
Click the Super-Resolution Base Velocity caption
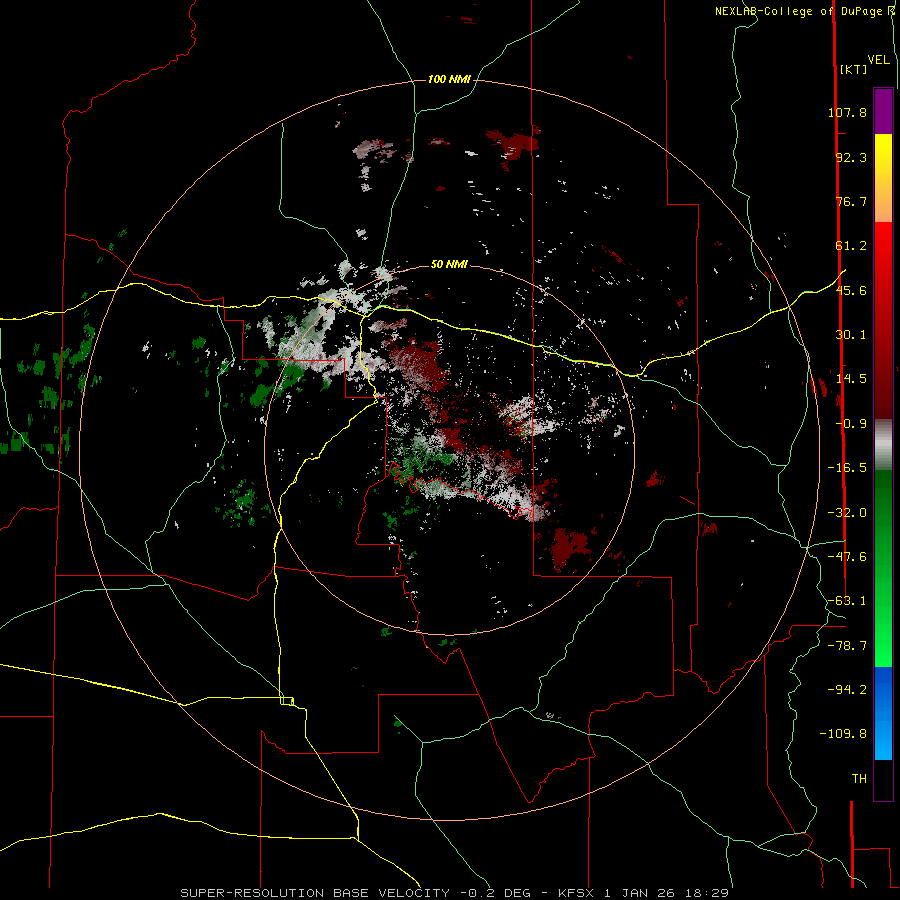pos(455,893)
